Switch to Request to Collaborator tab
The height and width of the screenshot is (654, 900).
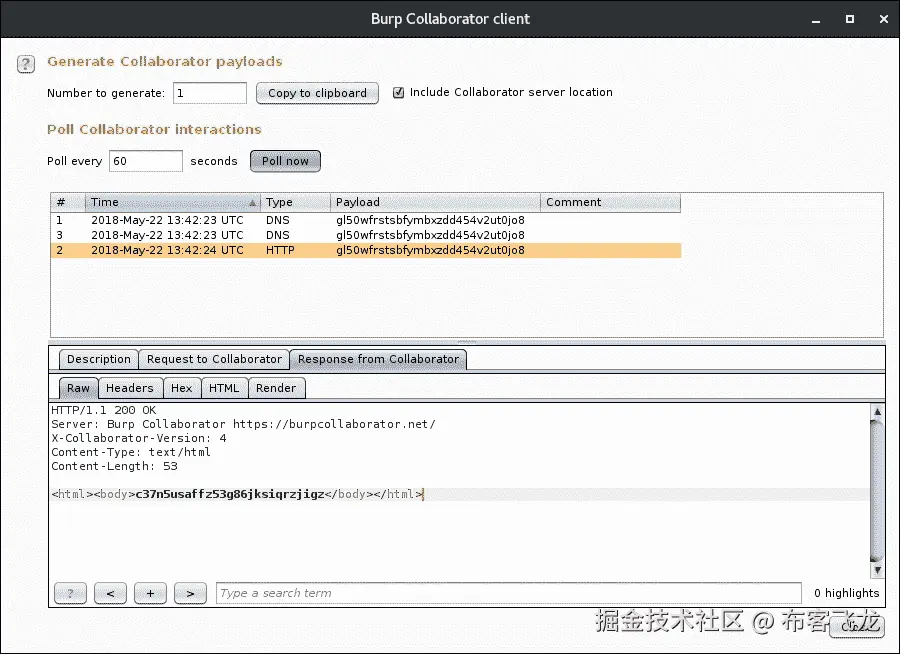pos(214,359)
